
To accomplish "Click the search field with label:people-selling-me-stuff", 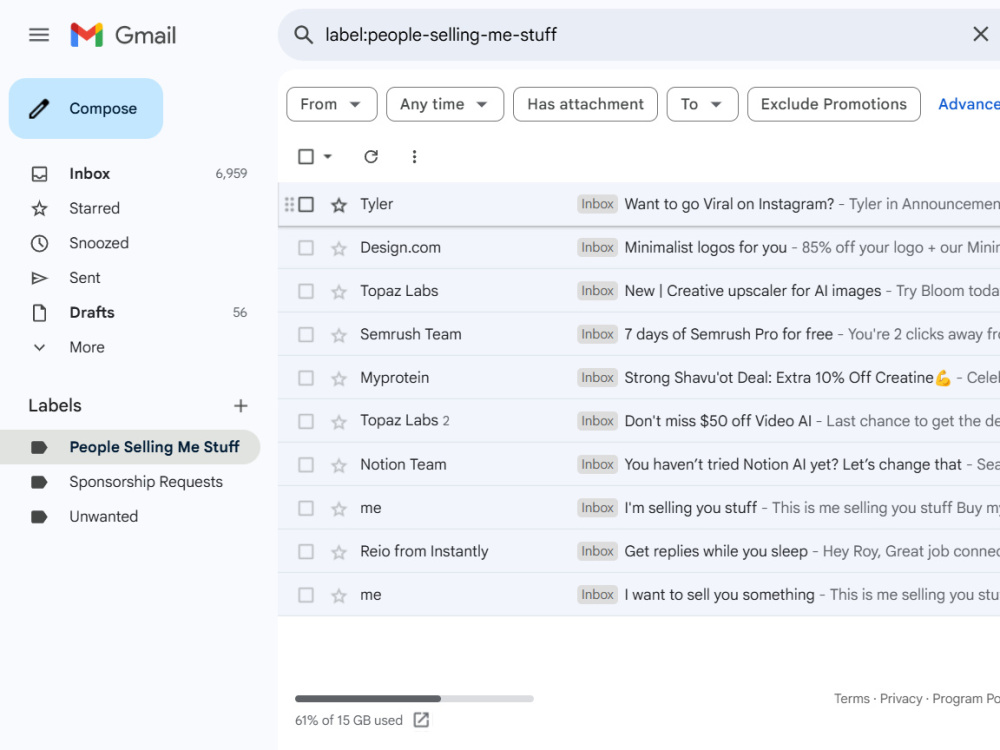I will (x=638, y=34).
